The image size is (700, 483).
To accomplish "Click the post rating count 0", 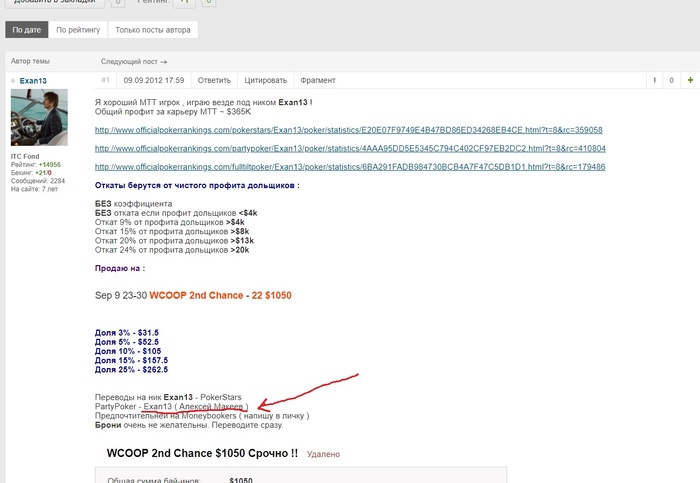I will point(671,80).
